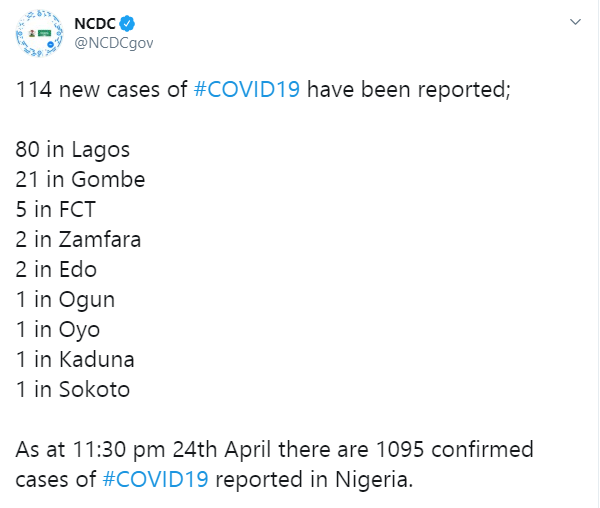
Task: Open the #COVID19 hashtag in the first line
Action: coord(247,90)
